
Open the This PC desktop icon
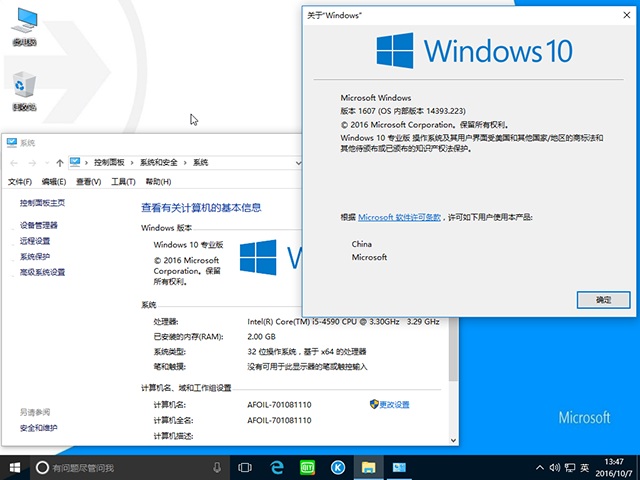click(x=24, y=26)
